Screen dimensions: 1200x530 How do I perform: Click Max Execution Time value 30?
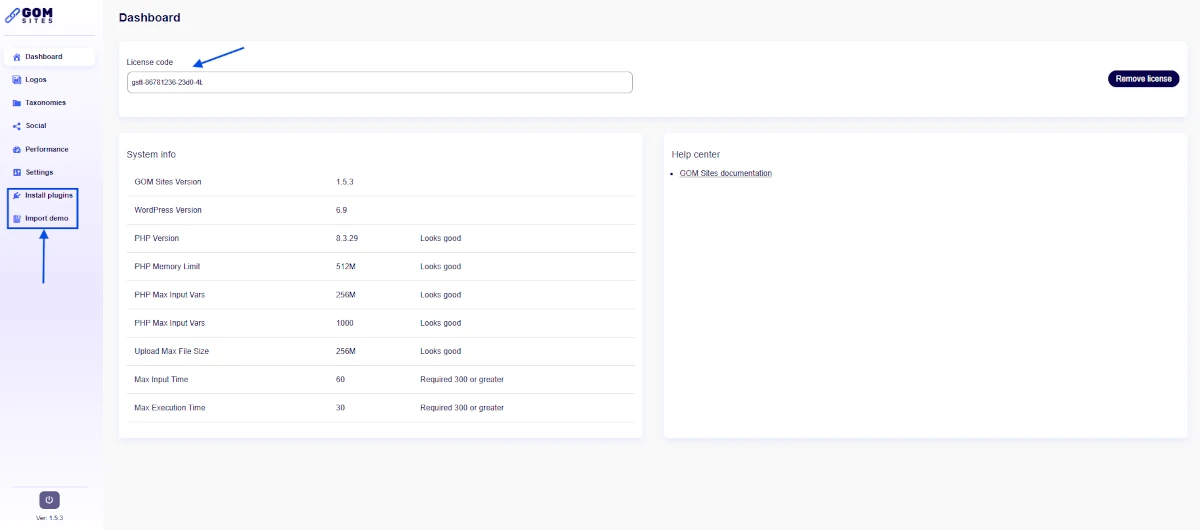[341, 407]
